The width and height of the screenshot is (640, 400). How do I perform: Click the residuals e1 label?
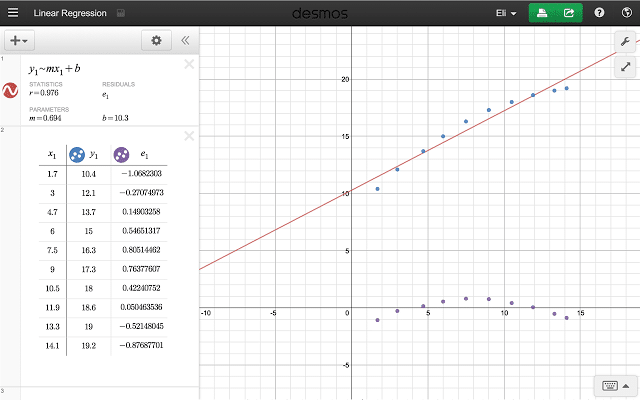pos(105,95)
